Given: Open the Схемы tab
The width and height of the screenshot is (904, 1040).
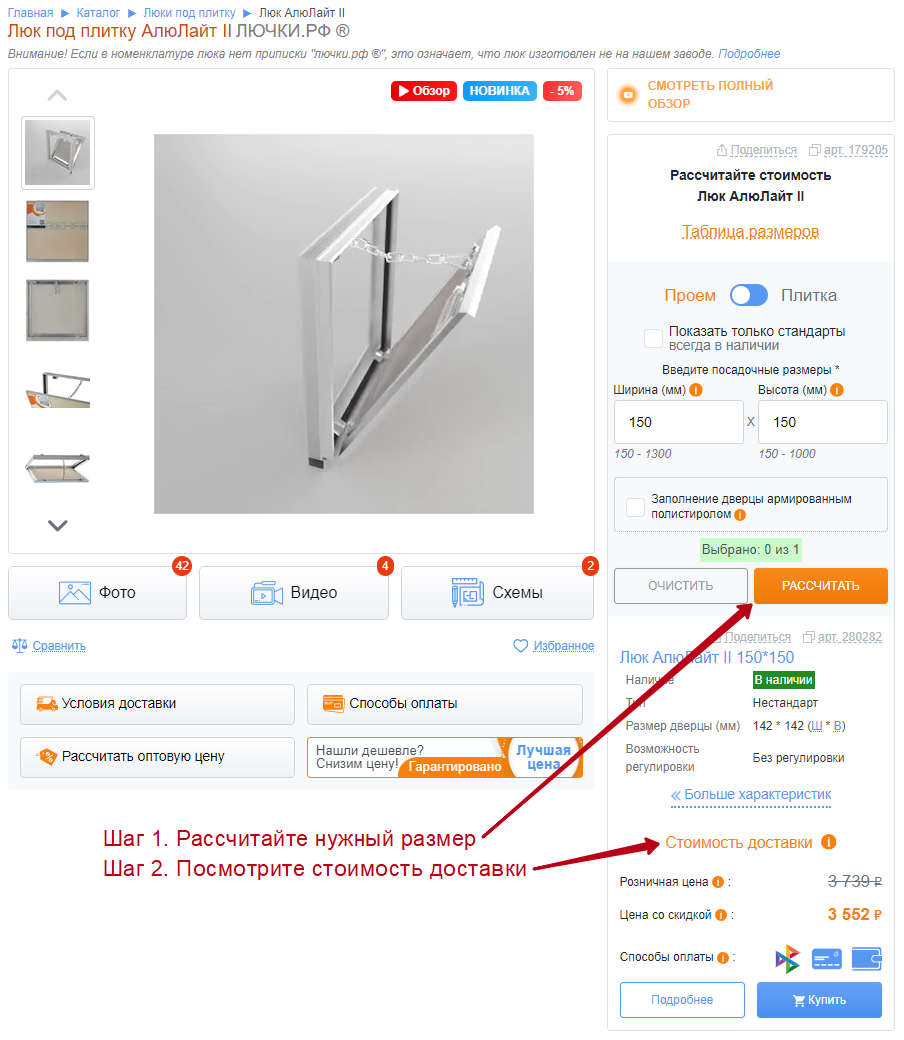Looking at the screenshot, I should click(497, 592).
